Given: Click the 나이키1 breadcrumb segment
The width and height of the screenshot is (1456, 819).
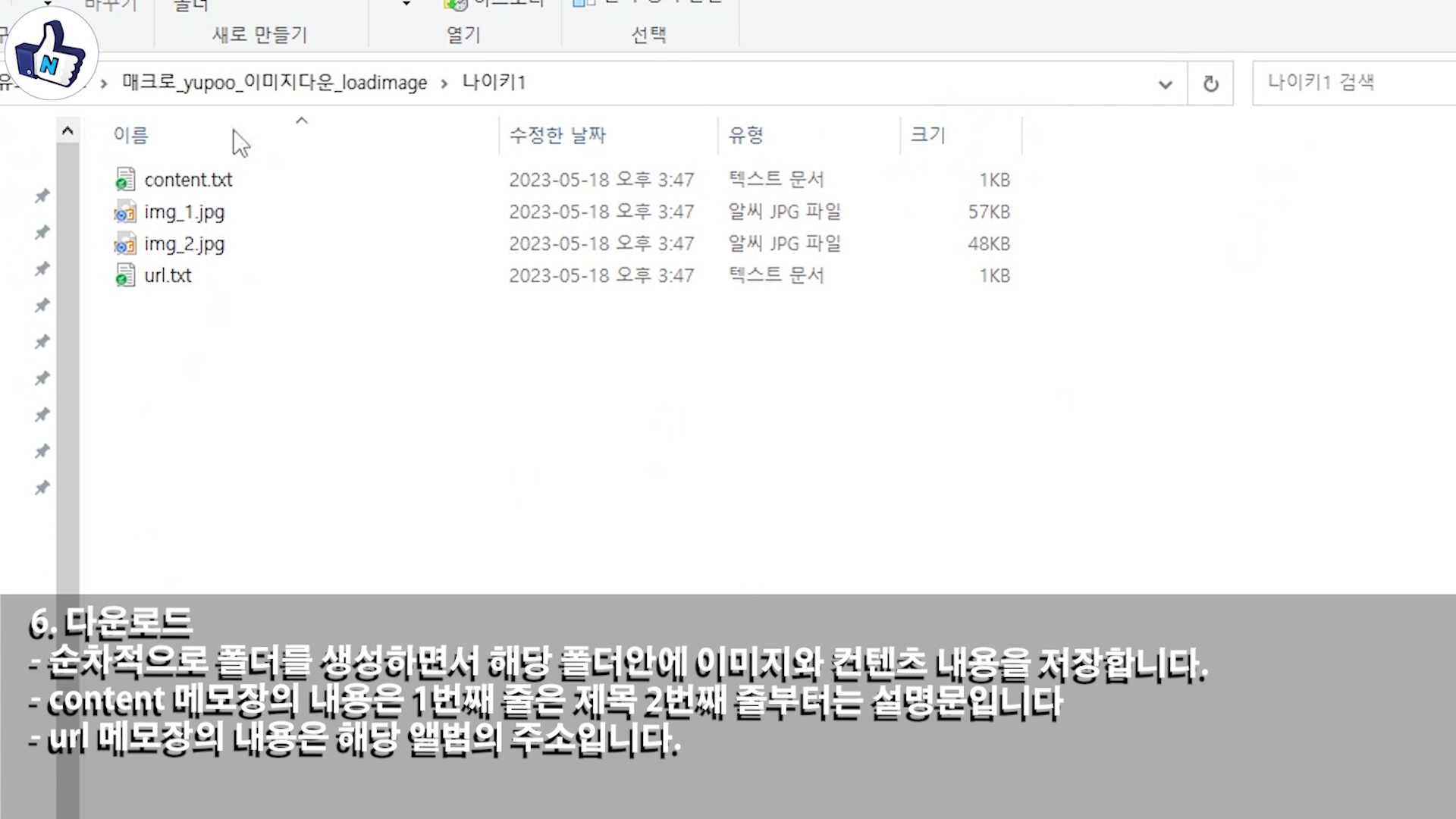Looking at the screenshot, I should (494, 82).
